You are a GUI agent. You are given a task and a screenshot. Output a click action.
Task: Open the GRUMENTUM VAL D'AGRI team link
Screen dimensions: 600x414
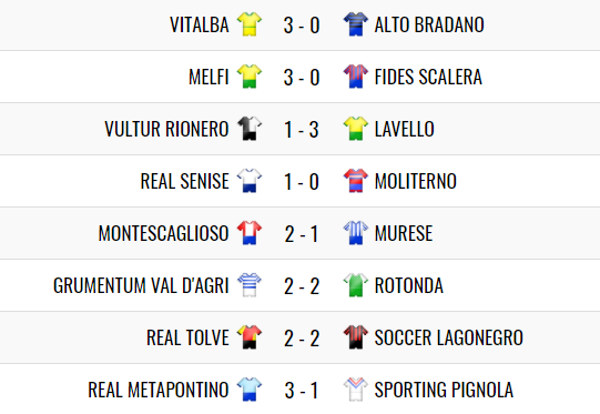pos(141,285)
